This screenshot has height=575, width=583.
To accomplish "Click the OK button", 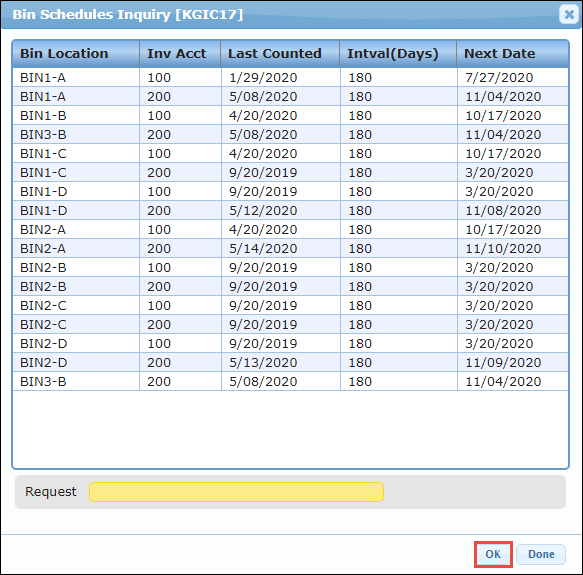I will point(493,554).
